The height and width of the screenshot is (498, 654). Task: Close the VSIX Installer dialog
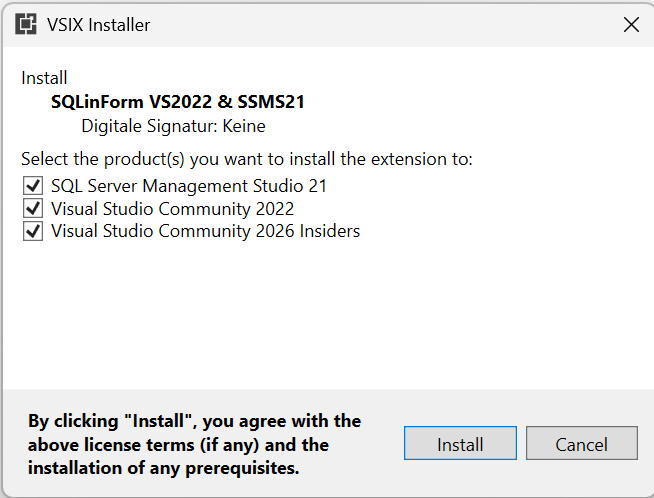click(x=631, y=25)
